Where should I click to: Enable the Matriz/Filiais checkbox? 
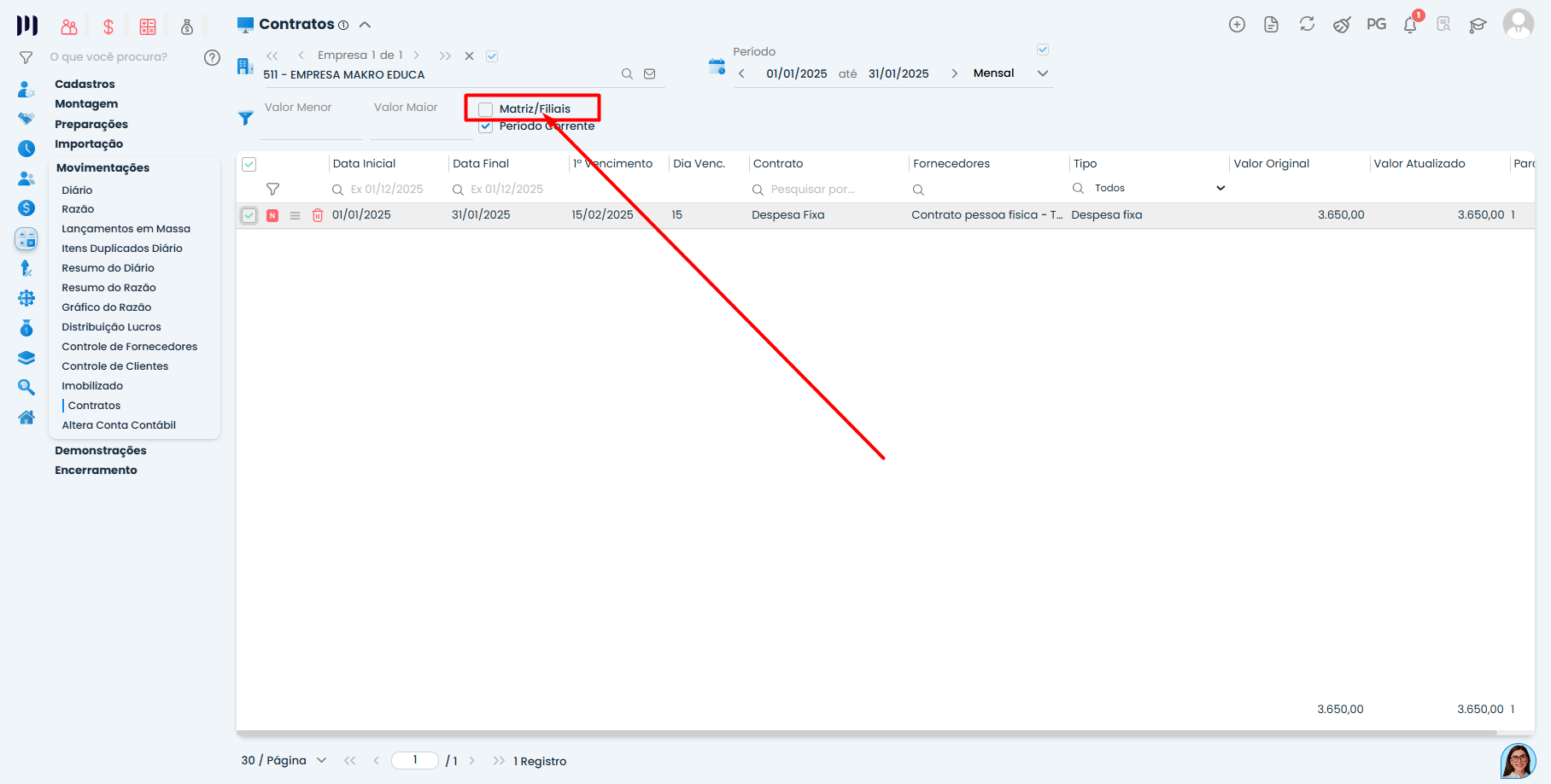pos(486,109)
